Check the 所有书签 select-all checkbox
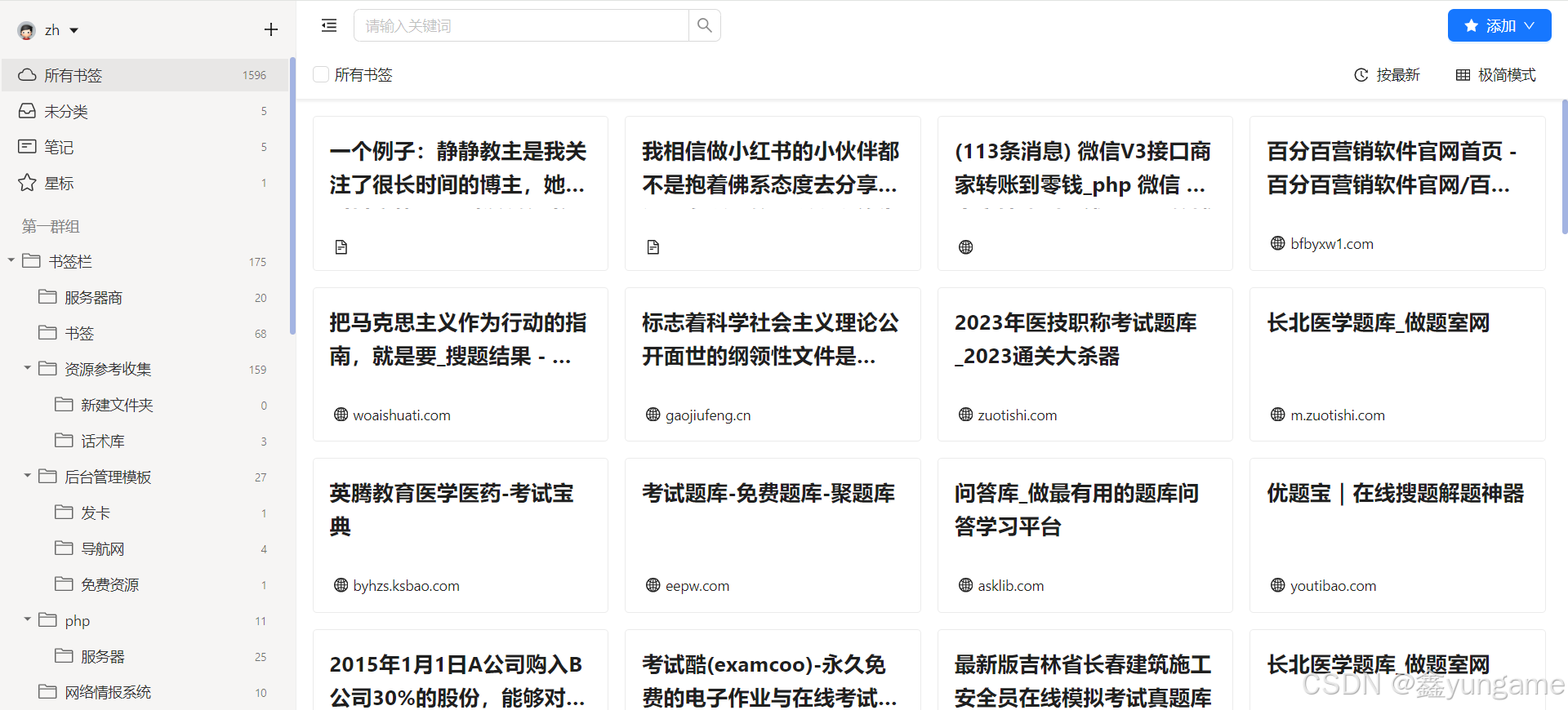1568x710 pixels. [321, 74]
